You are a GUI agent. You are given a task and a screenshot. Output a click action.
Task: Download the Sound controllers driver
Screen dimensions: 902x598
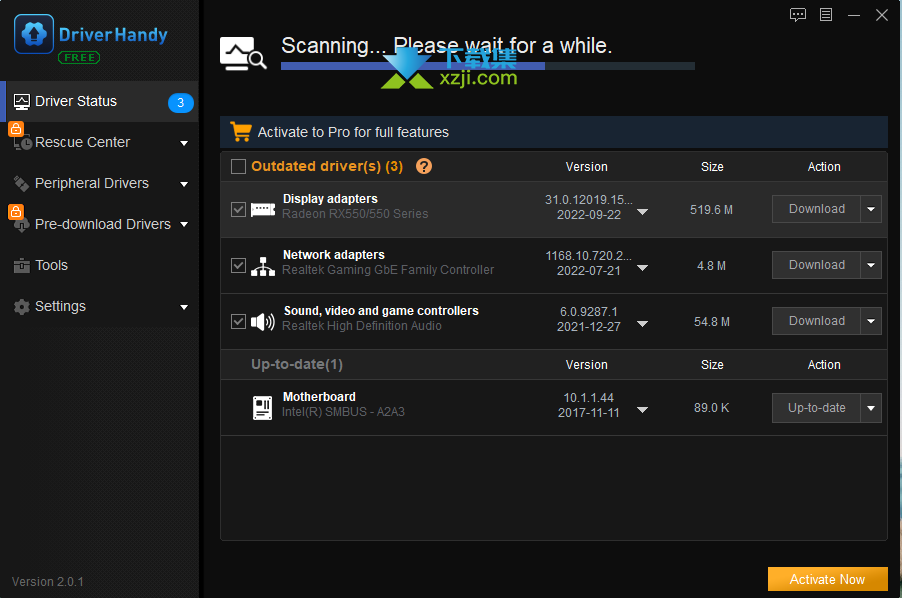point(816,321)
